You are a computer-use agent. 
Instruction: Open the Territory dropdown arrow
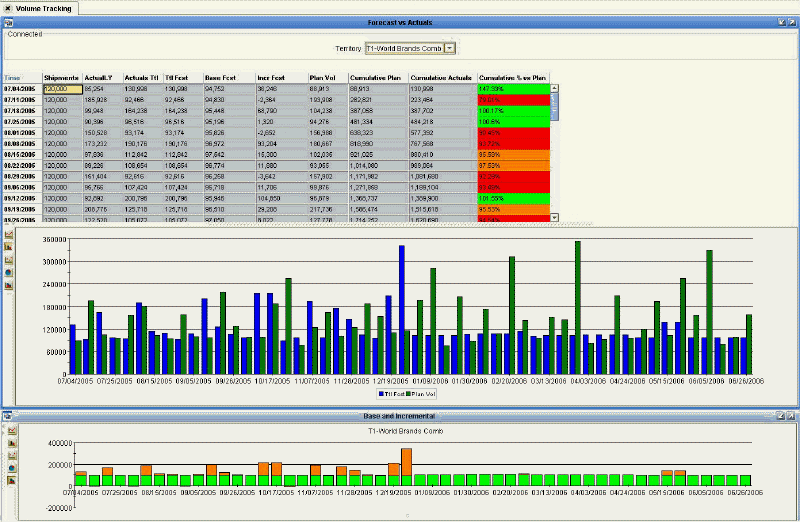click(449, 48)
